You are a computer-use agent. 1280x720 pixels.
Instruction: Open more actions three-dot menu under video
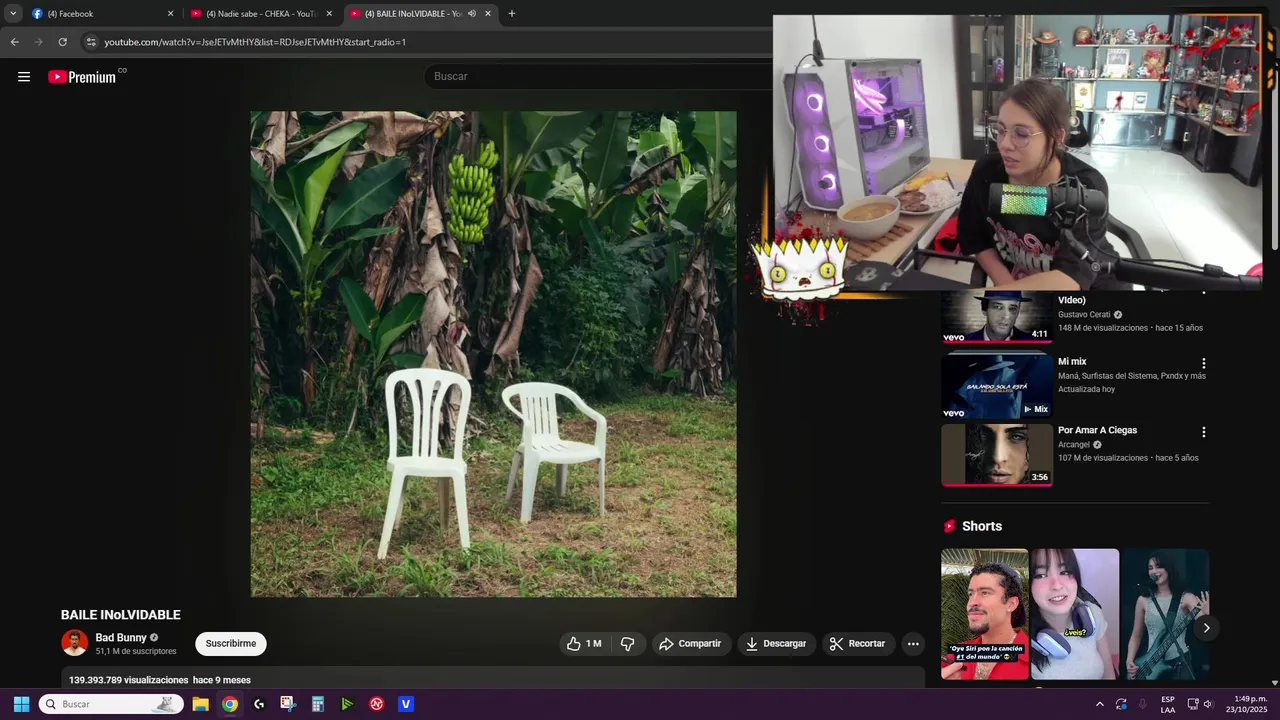coord(913,644)
